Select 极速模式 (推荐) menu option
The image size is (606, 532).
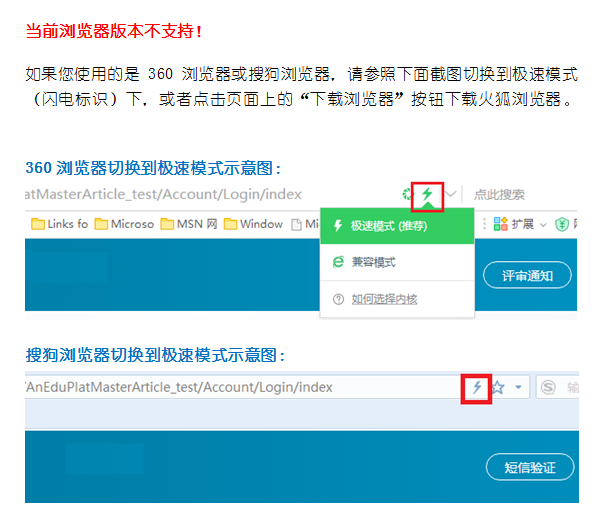396,226
